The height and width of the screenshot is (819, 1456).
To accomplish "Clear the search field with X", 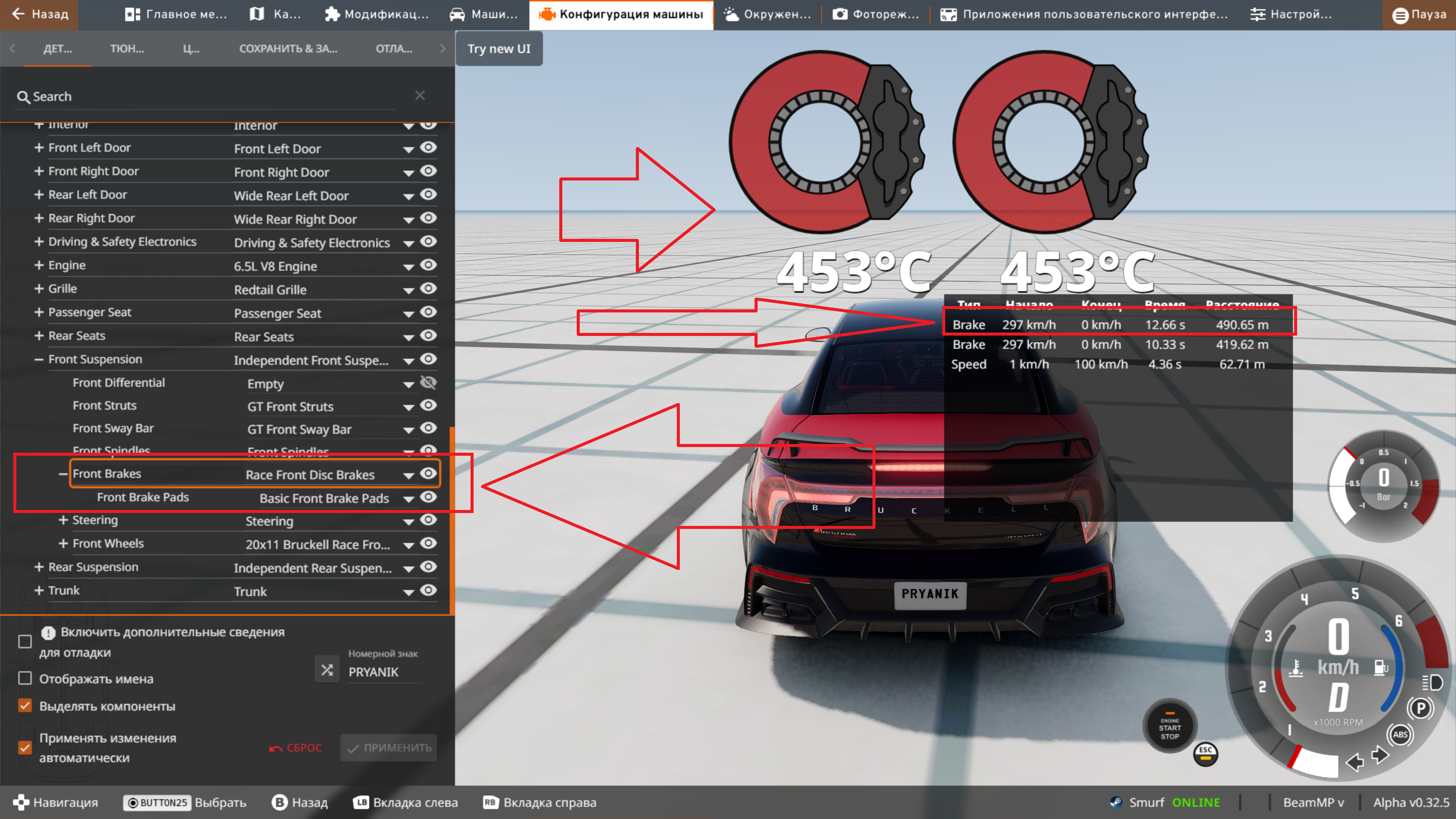I will [x=419, y=96].
